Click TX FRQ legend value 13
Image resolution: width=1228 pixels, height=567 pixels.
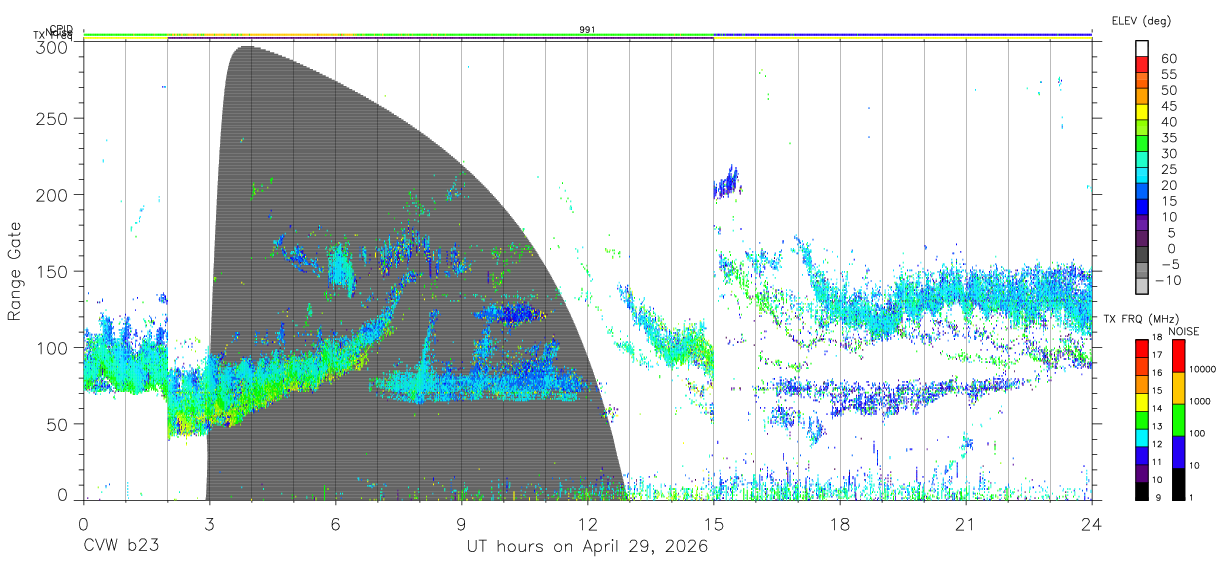pos(1158,426)
